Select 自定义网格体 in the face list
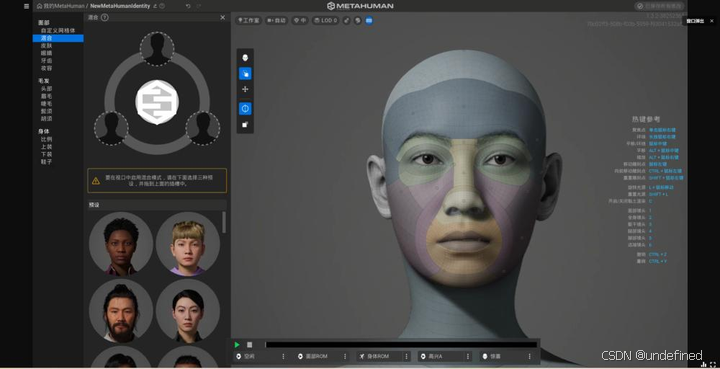This screenshot has height=369, width=720. (58, 30)
